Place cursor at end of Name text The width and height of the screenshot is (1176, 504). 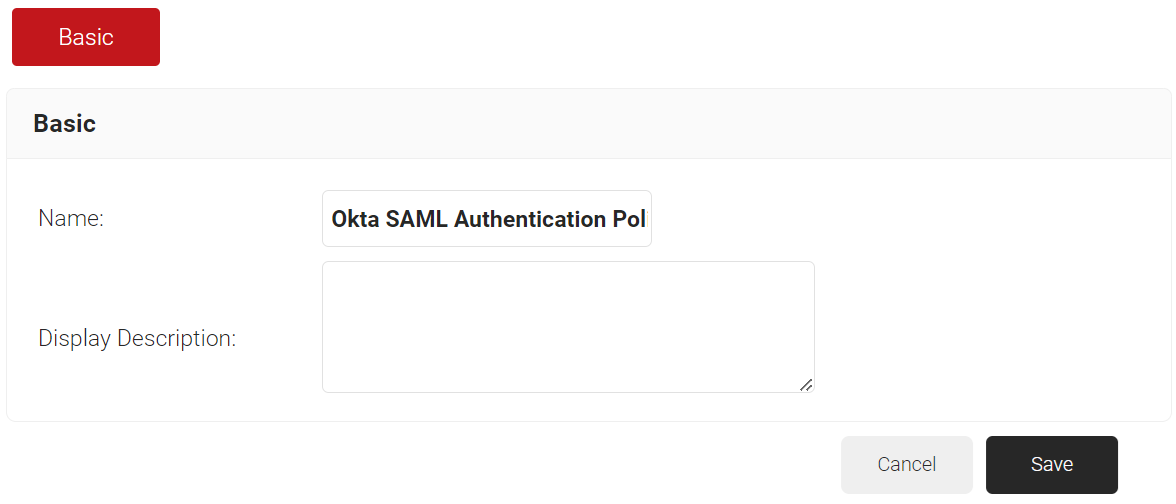pos(647,219)
